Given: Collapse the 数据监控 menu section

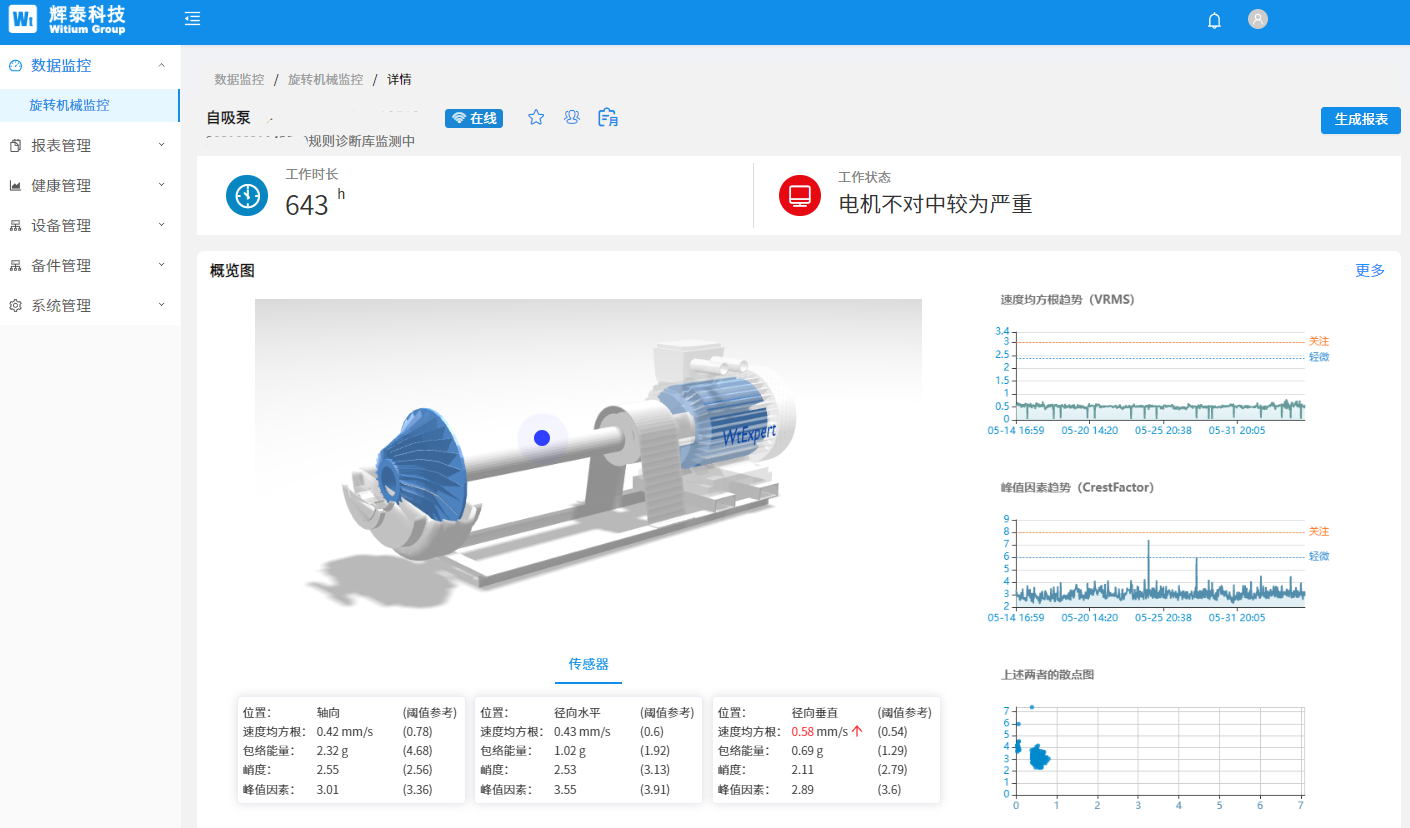Looking at the screenshot, I should tap(89, 66).
